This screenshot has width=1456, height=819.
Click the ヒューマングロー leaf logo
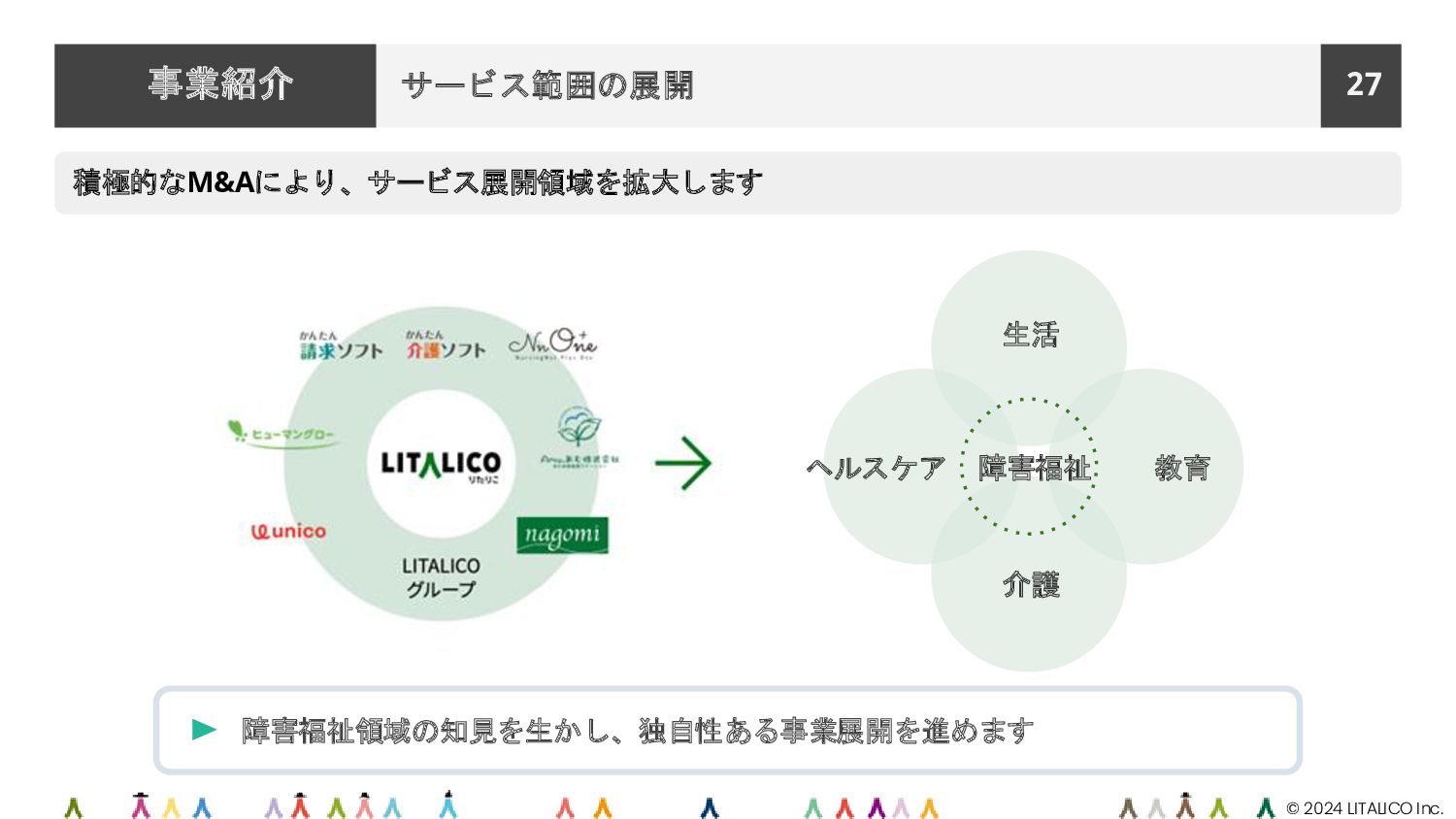point(281,434)
